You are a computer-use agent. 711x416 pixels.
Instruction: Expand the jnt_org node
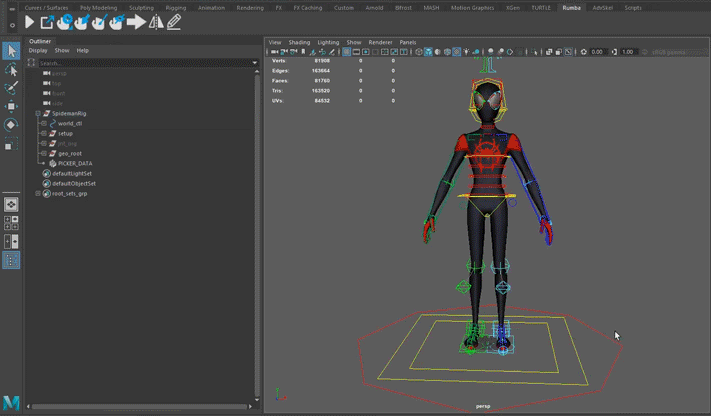44,143
